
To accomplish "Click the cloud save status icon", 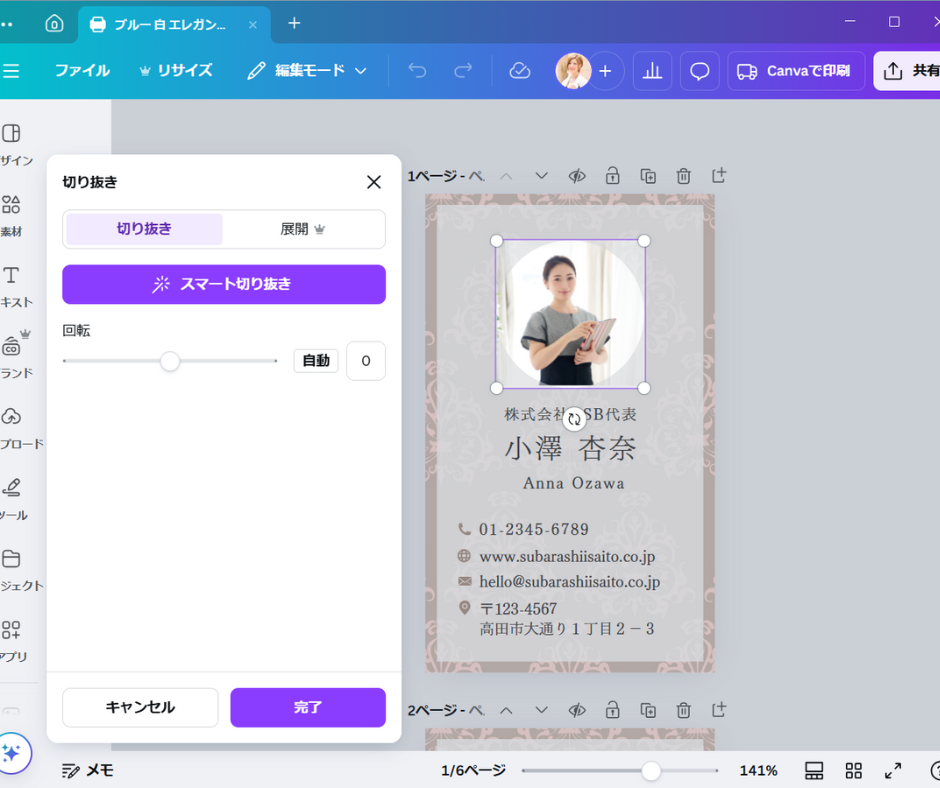I will click(519, 71).
